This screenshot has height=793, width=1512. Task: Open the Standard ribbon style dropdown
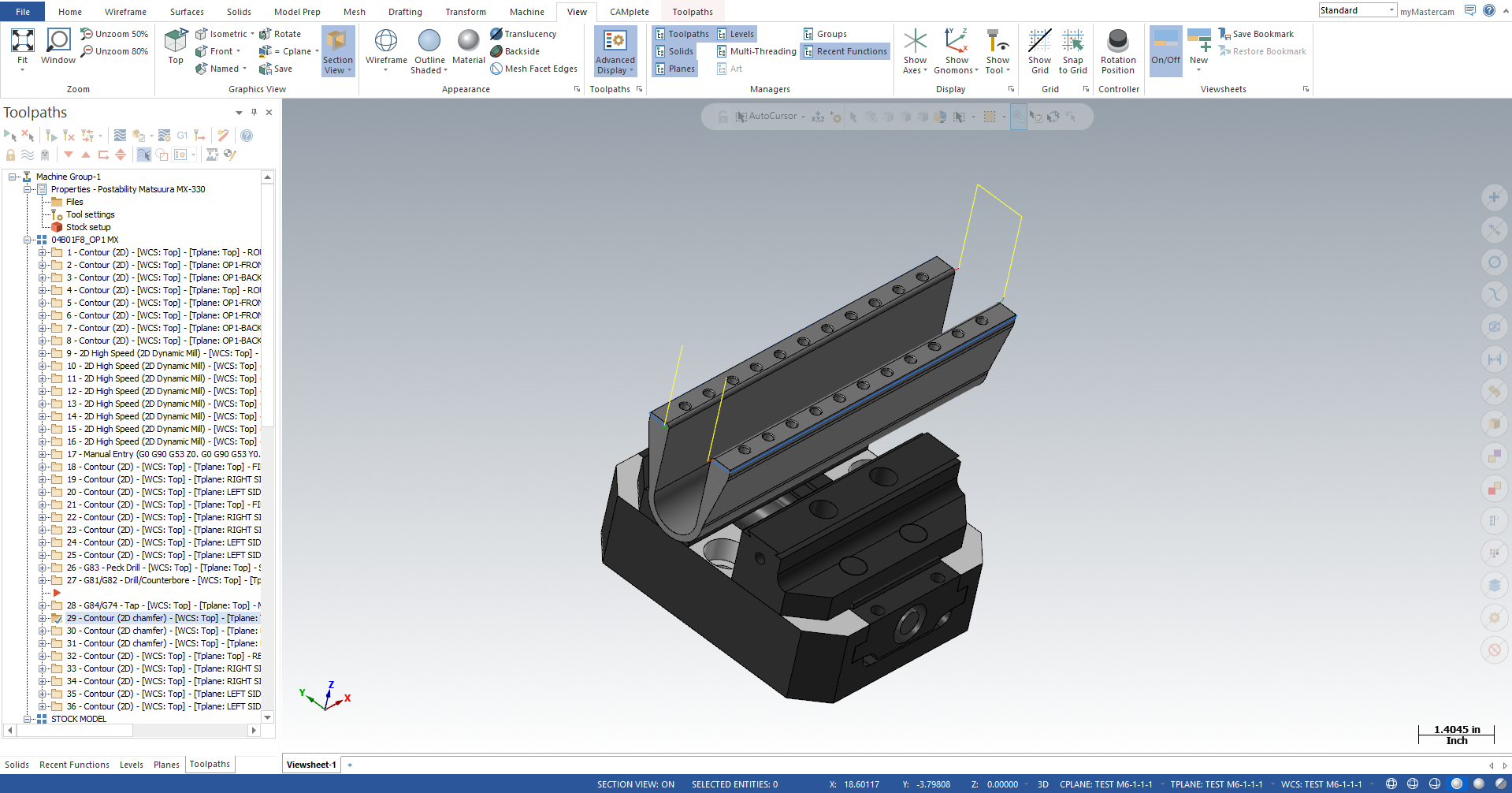pos(1391,10)
